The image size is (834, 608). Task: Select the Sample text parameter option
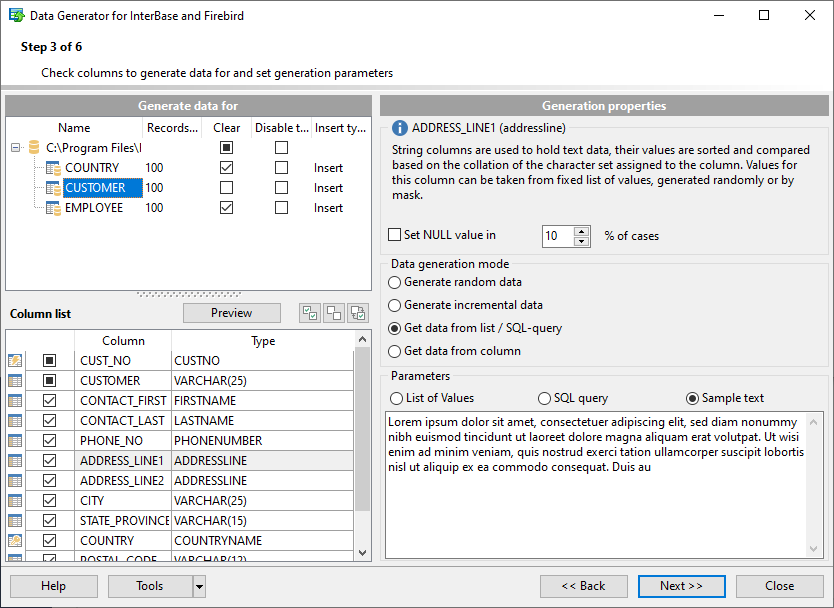click(692, 398)
